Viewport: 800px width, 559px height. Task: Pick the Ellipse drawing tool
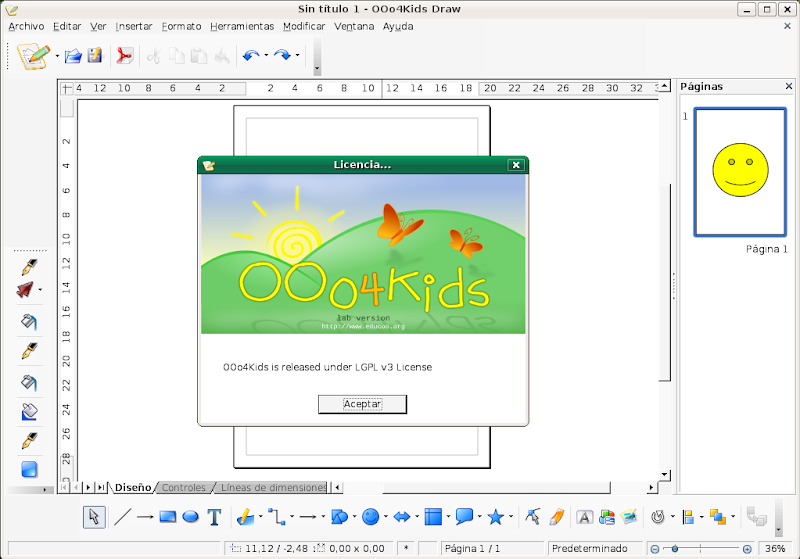(x=190, y=517)
